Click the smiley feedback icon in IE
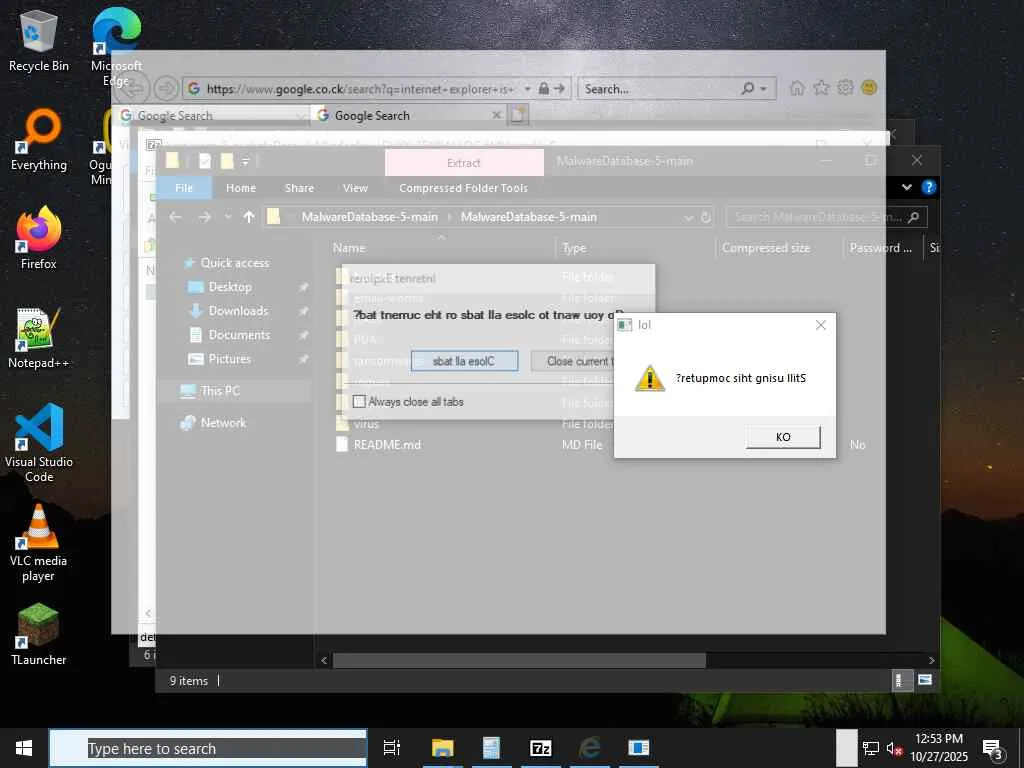 pos(869,88)
